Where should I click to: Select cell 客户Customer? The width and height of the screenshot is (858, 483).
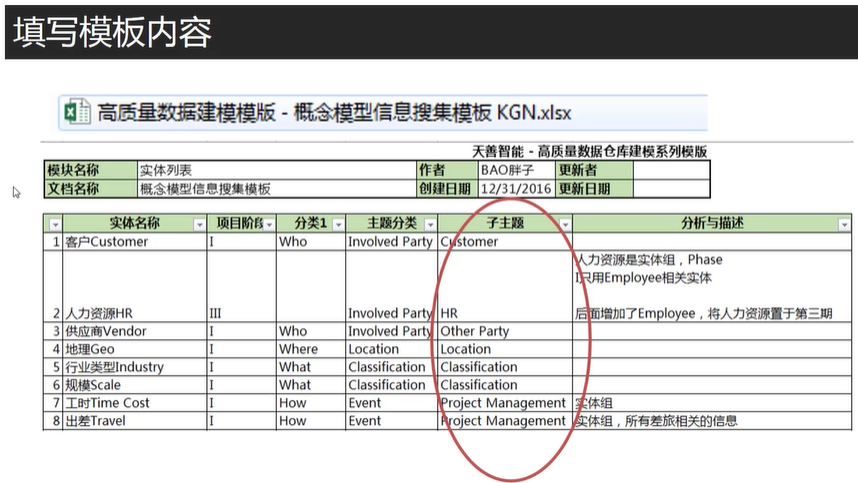coord(135,242)
